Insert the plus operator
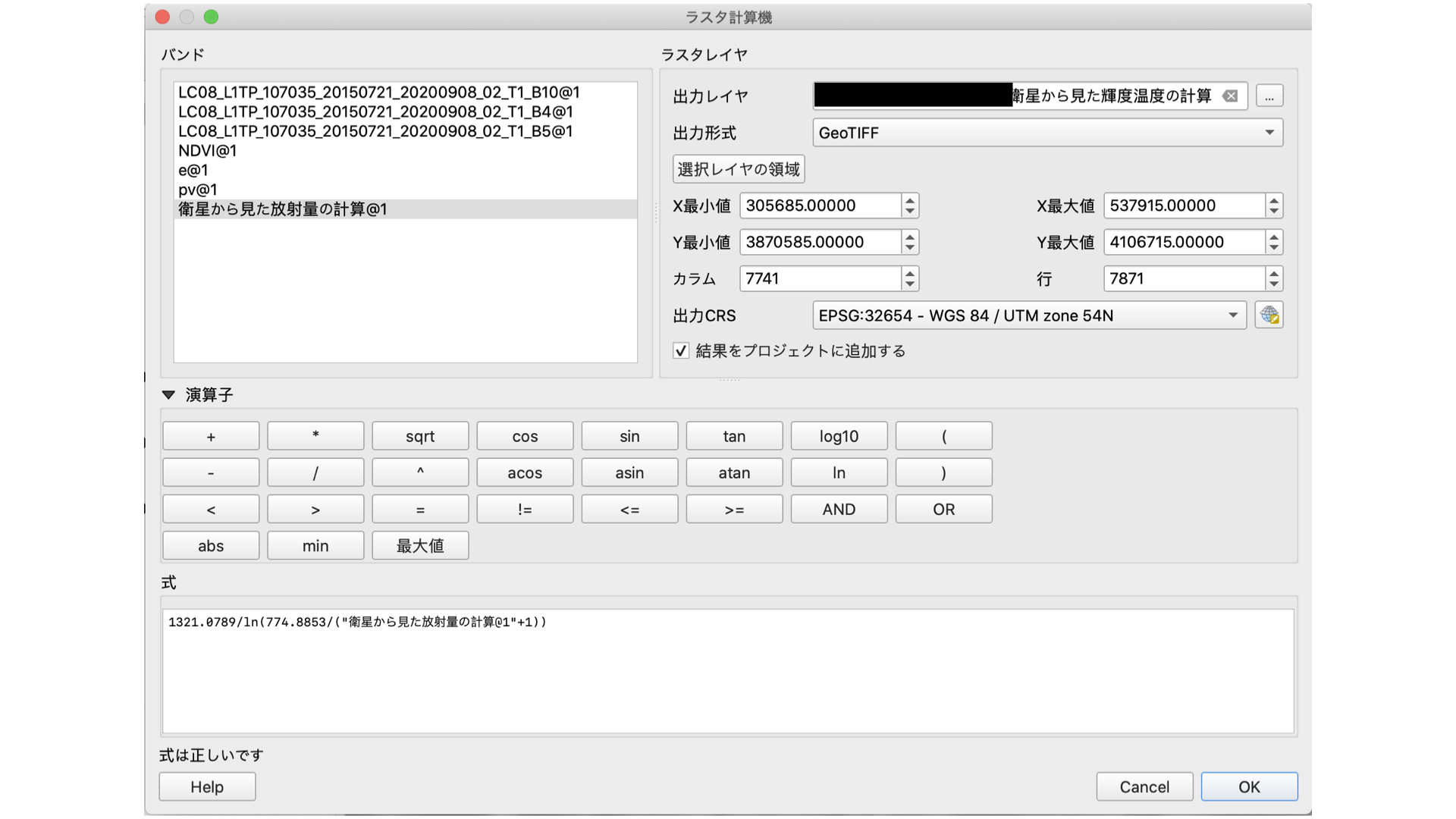 (x=211, y=436)
